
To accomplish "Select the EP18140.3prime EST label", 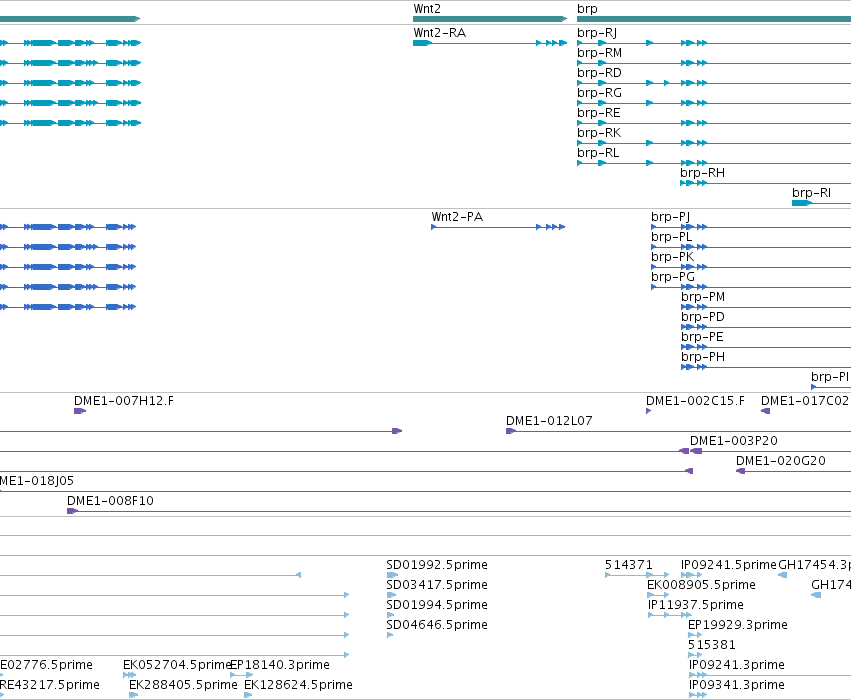I will (x=280, y=666).
